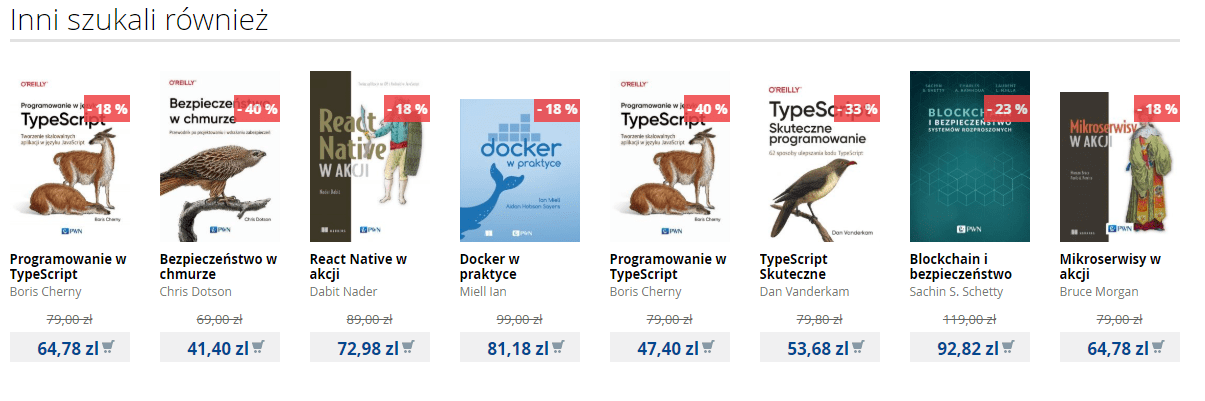Click the 41,40 zł buy button

click(220, 347)
